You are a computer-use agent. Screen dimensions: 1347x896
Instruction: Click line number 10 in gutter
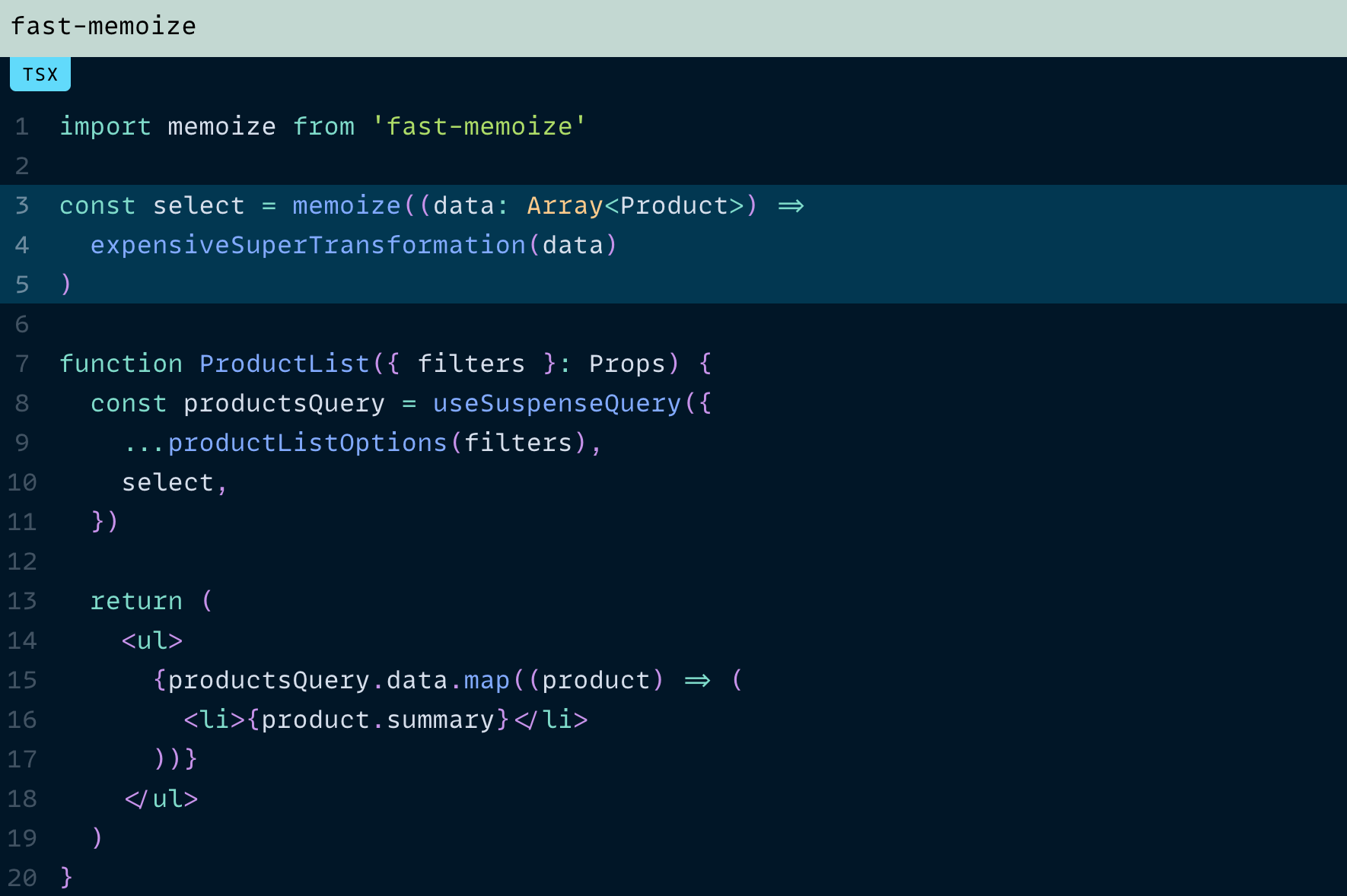point(22,482)
